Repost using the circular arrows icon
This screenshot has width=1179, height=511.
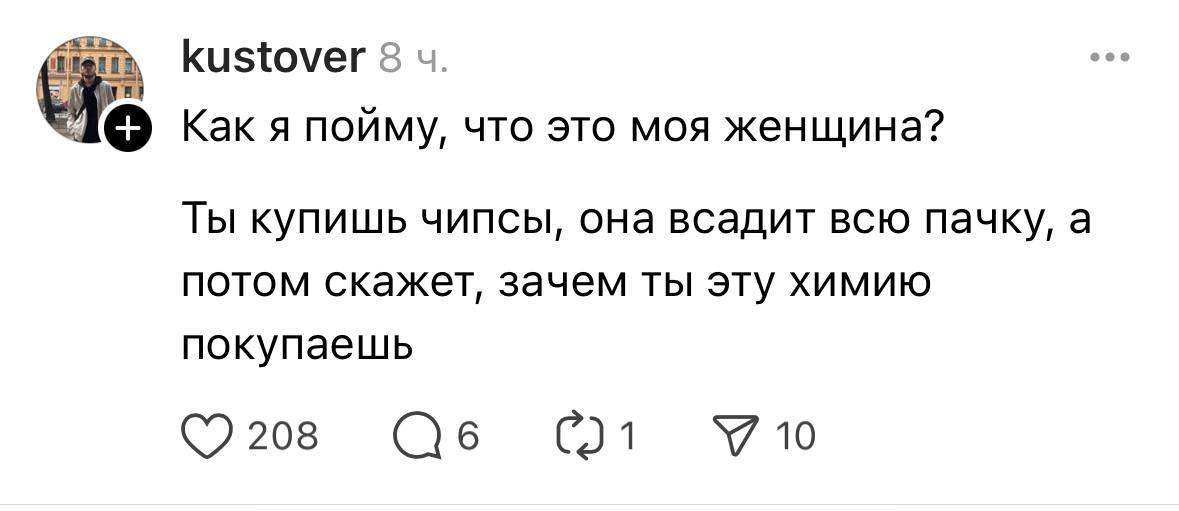[x=587, y=435]
